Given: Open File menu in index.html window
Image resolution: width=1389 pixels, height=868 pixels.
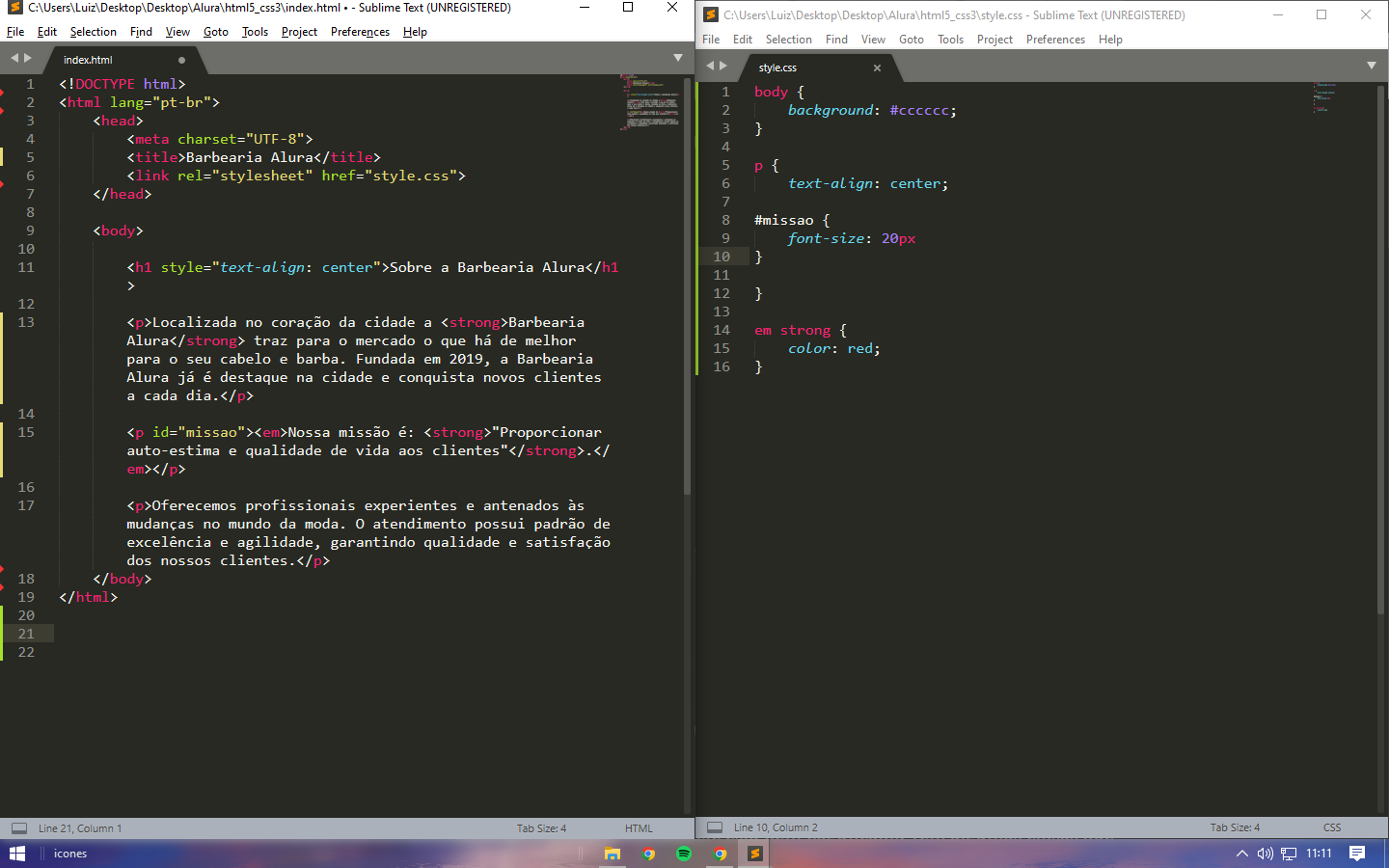Looking at the screenshot, I should pyautogui.click(x=15, y=32).
